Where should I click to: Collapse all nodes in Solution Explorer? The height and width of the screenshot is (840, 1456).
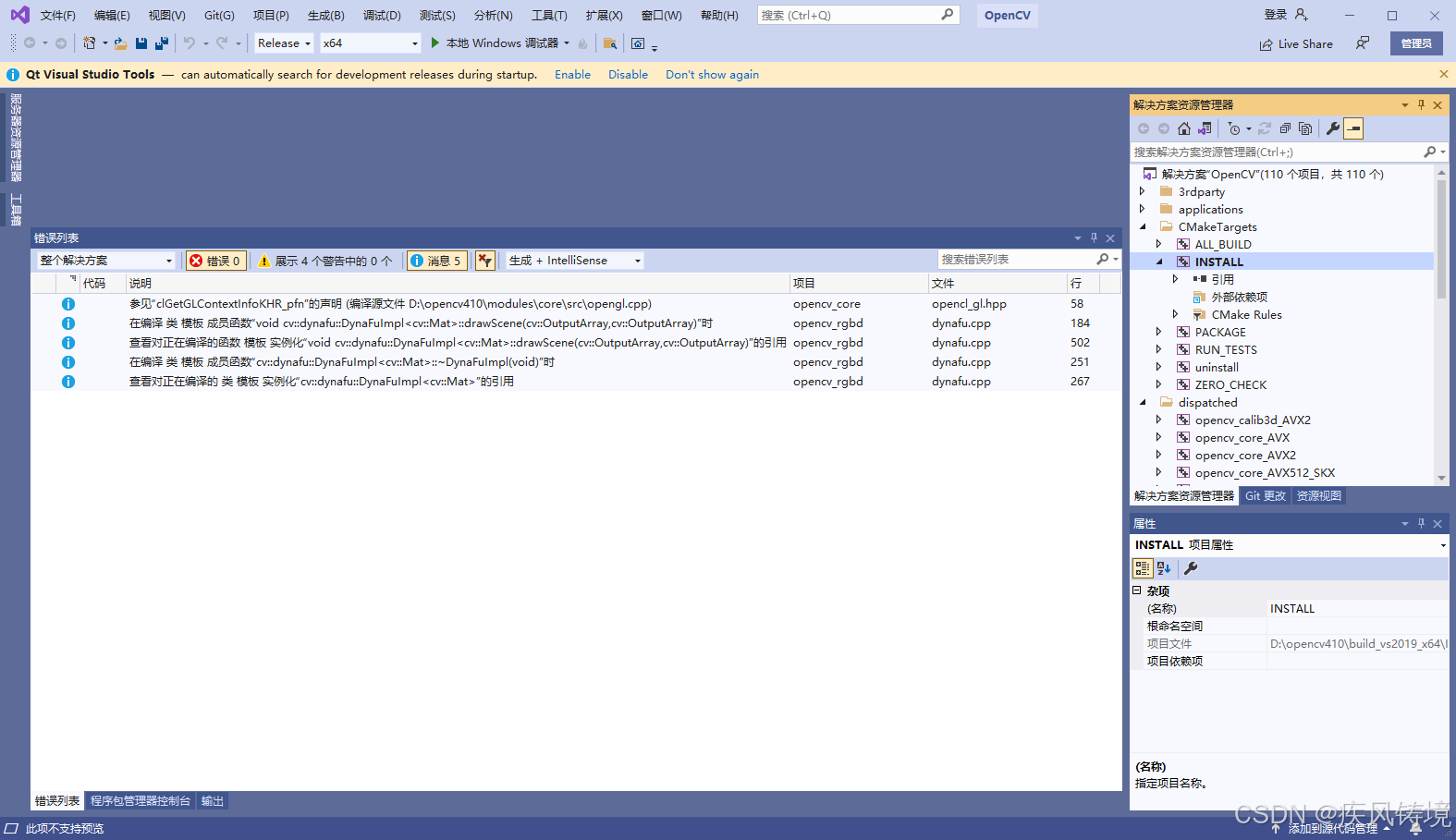point(1285,128)
